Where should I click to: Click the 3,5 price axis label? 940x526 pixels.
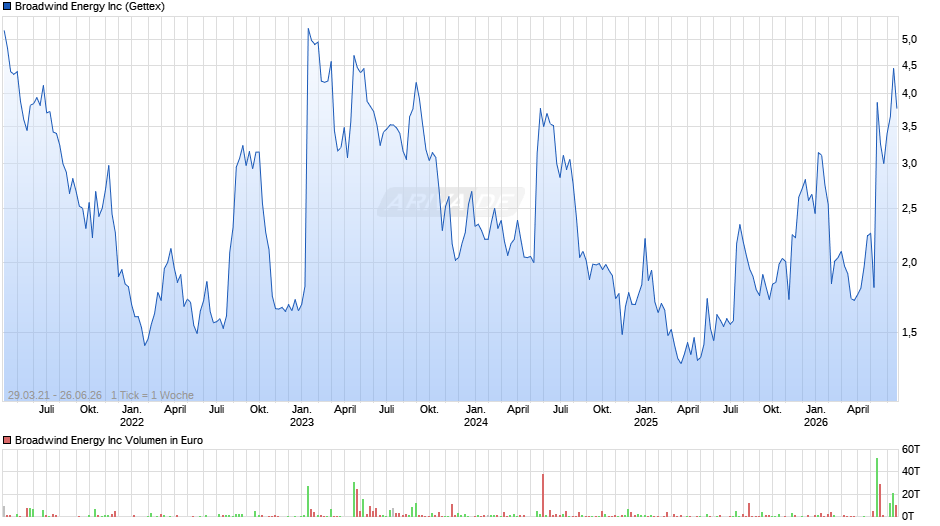click(x=909, y=127)
